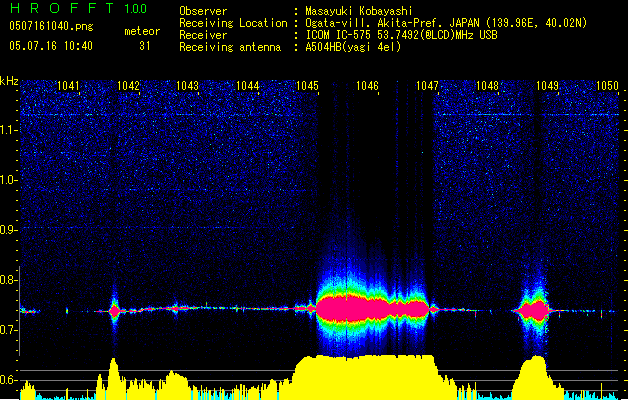Click the HROFFT 1.0.0 title text
Viewport: 629px width, 400px height.
[x=78, y=8]
